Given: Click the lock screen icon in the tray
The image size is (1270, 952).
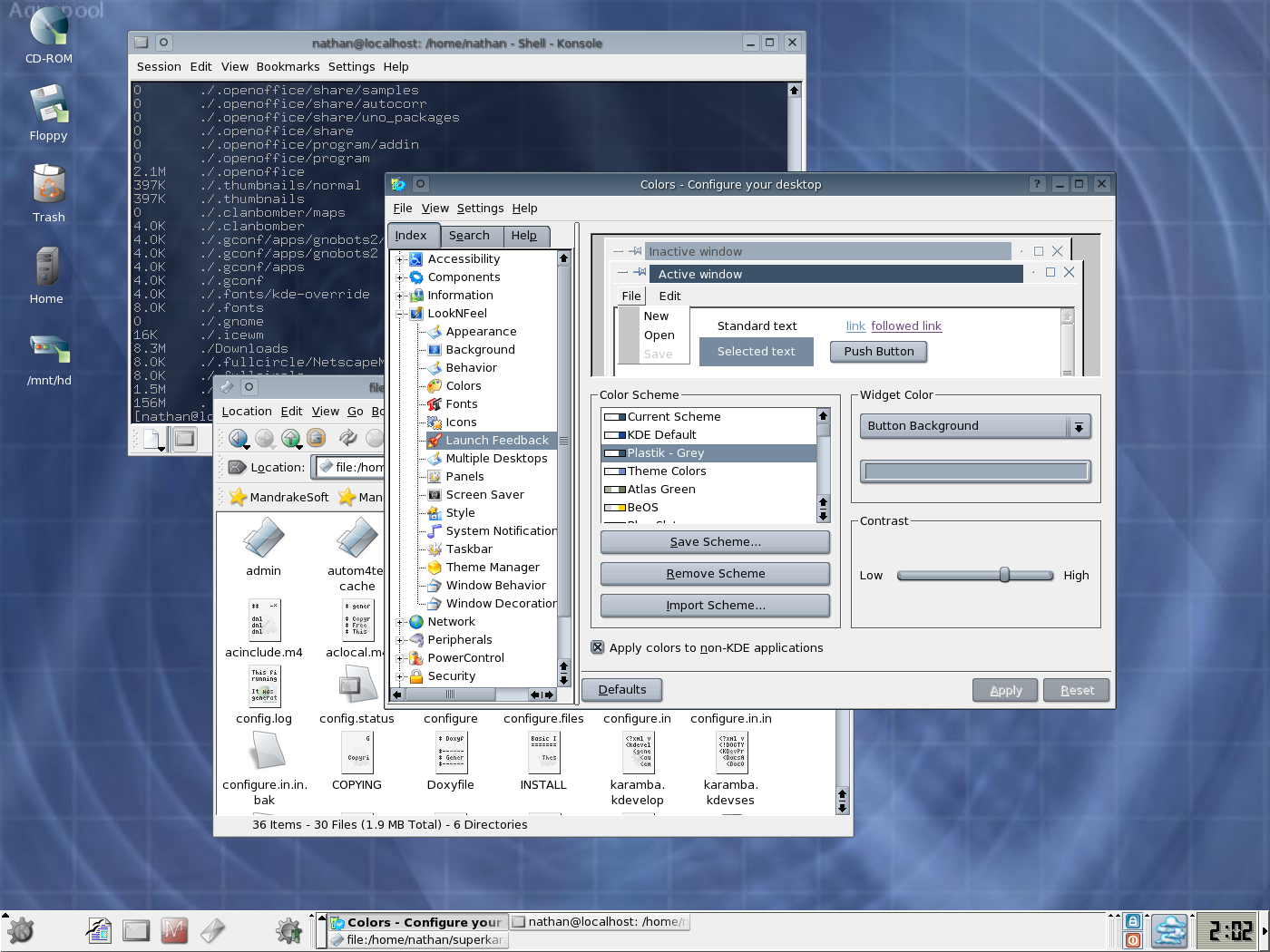Looking at the screenshot, I should pos(1133,921).
